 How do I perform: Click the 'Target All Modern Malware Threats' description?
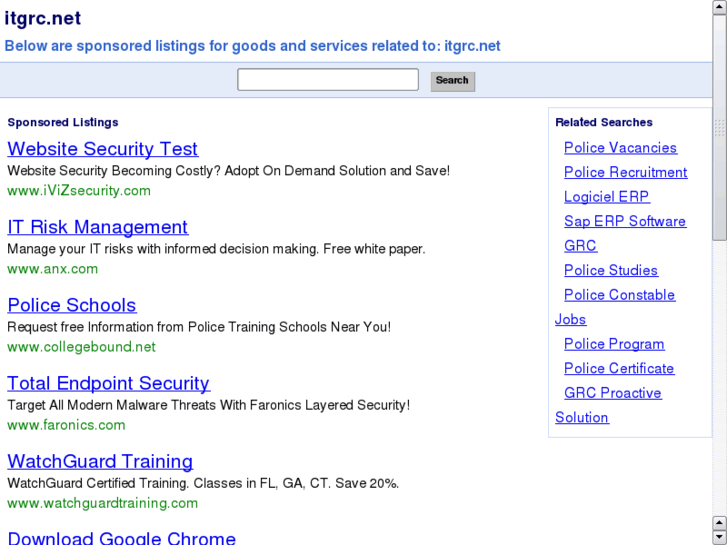209,405
